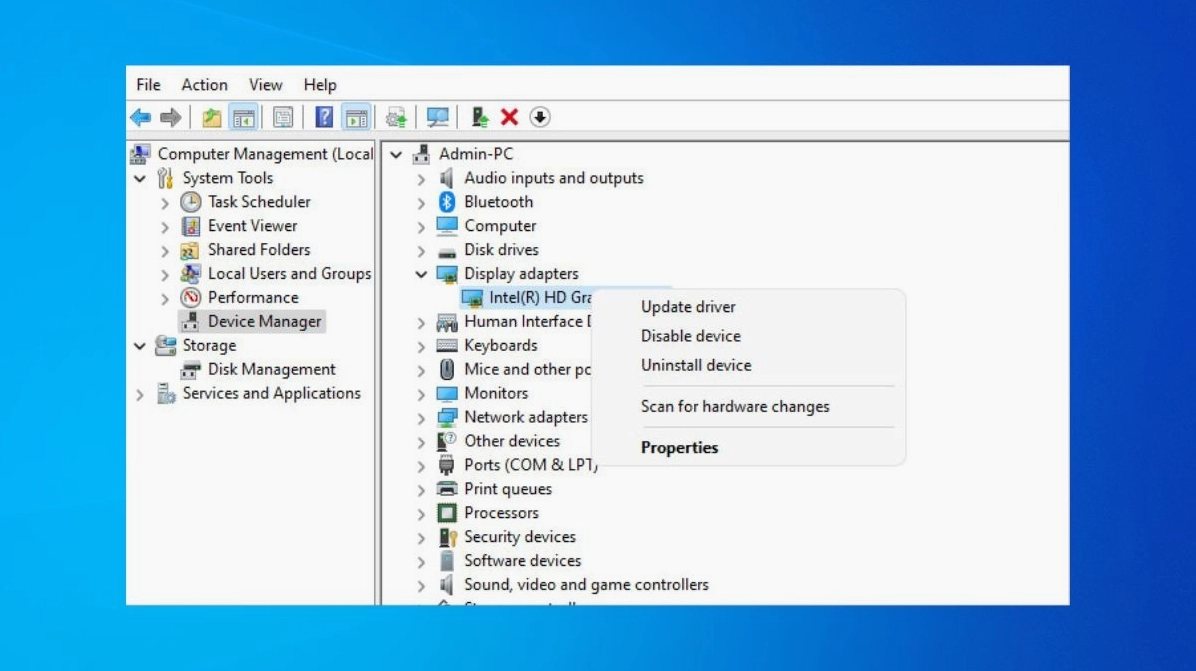Viewport: 1196px width, 671px height.
Task: Expand the Keyboards category chevron
Action: pos(421,345)
